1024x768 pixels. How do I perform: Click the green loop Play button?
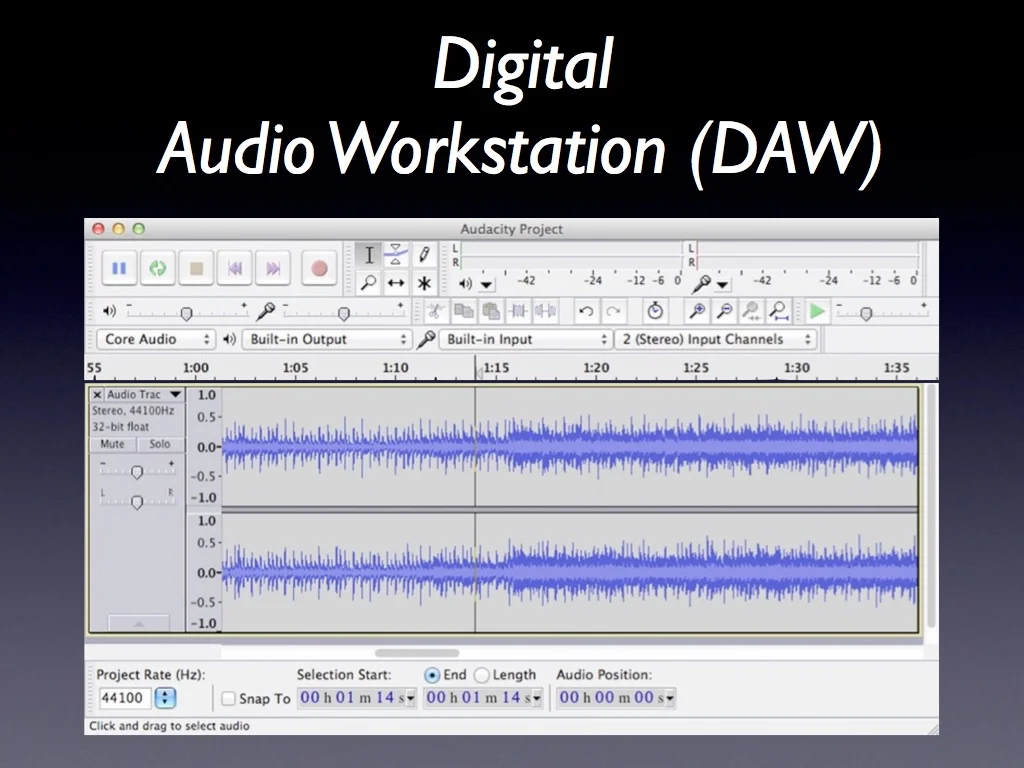point(157,268)
